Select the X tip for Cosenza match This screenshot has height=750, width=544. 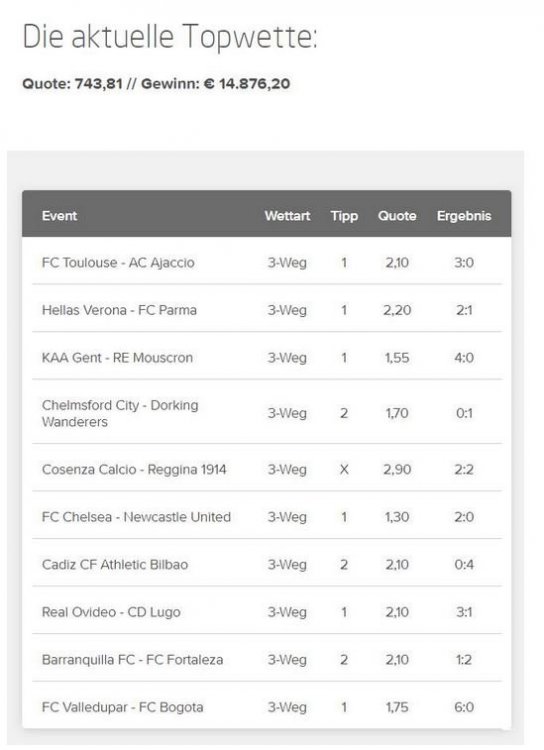point(344,469)
